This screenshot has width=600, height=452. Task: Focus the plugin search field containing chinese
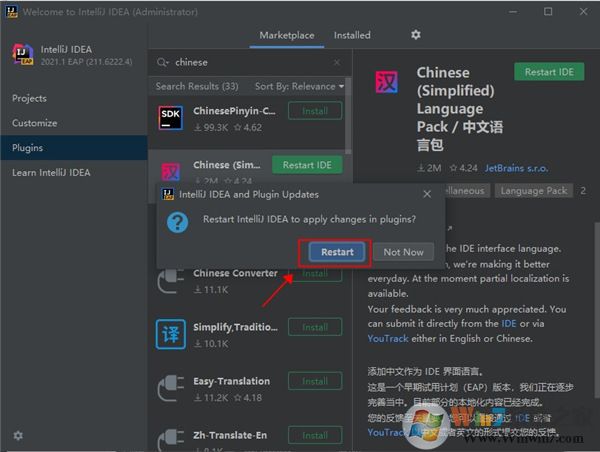[250, 62]
